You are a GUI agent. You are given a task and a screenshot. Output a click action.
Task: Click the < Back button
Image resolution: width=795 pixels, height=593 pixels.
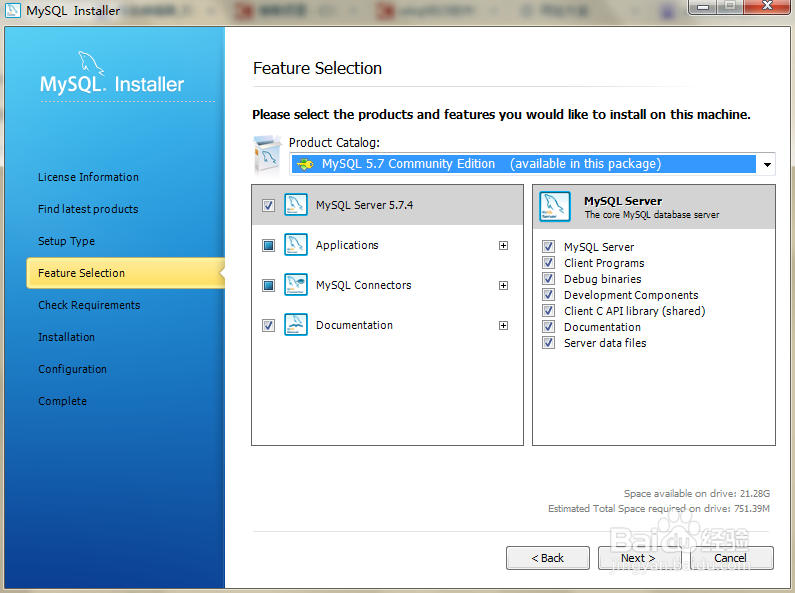coord(548,558)
